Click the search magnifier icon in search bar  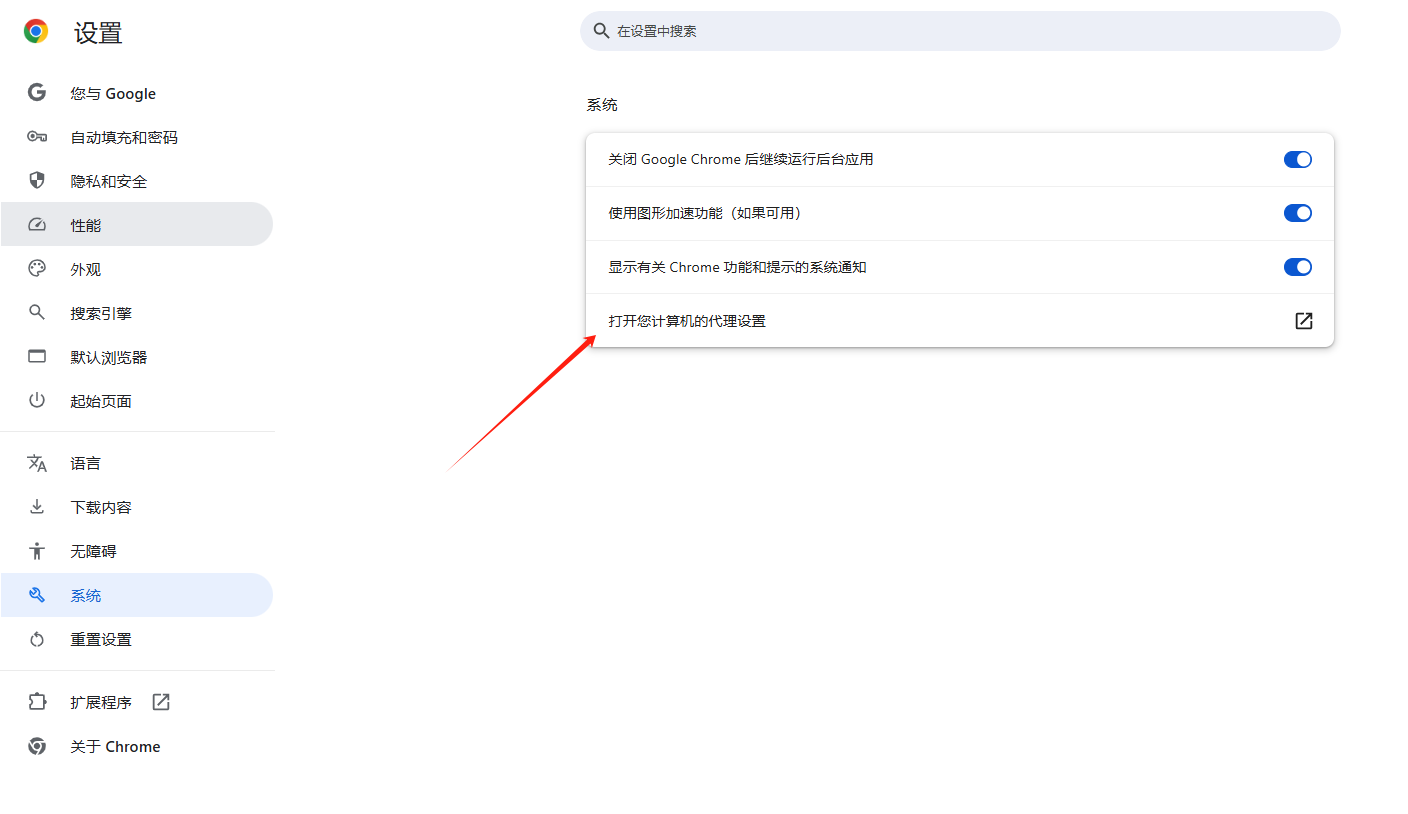pyautogui.click(x=601, y=31)
